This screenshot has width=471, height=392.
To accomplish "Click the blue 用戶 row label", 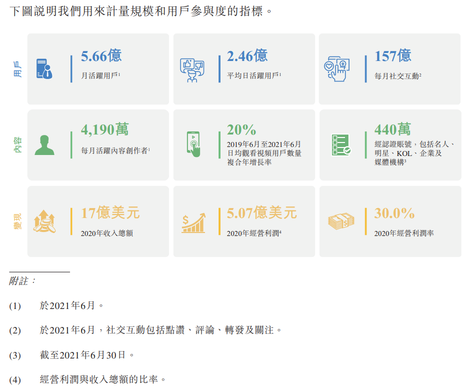I will coord(17,69).
